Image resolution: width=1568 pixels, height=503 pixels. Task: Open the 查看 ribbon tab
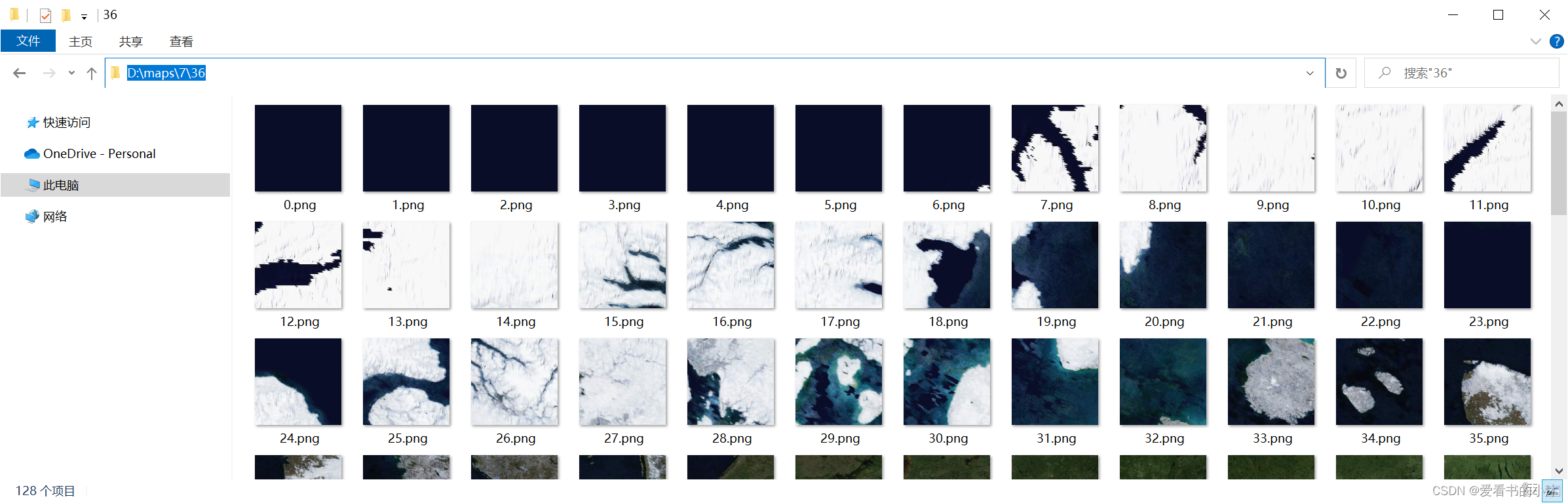point(182,41)
